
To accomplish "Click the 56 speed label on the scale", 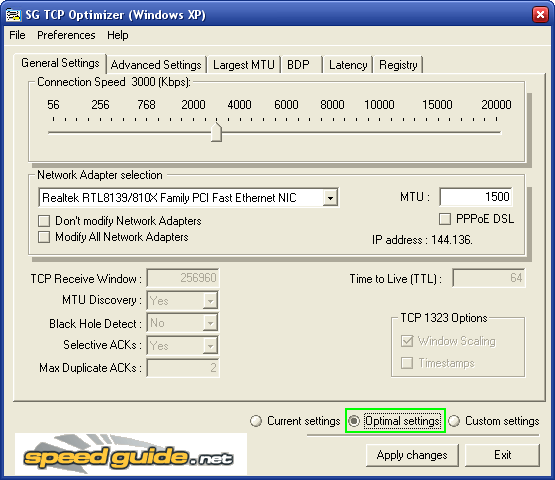I will pyautogui.click(x=53, y=105).
